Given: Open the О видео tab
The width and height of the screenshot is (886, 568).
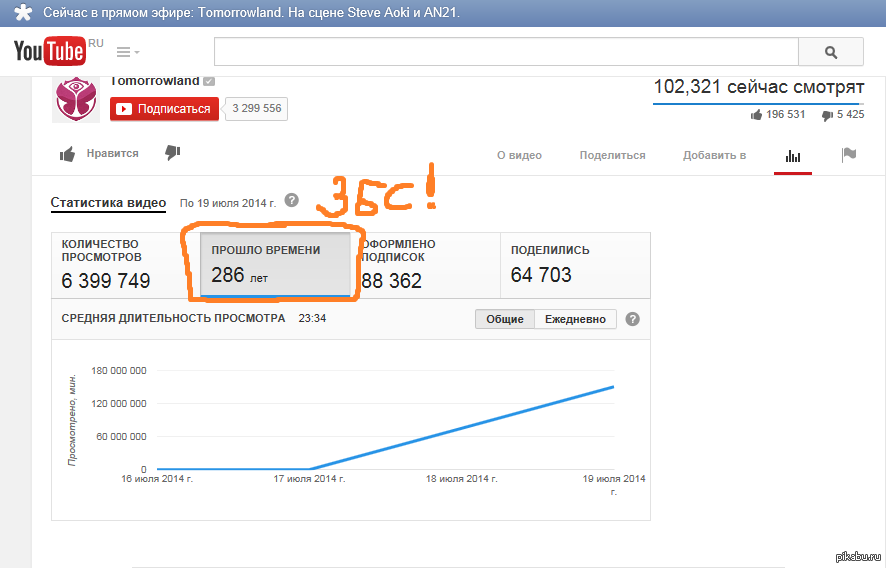Looking at the screenshot, I should click(519, 155).
